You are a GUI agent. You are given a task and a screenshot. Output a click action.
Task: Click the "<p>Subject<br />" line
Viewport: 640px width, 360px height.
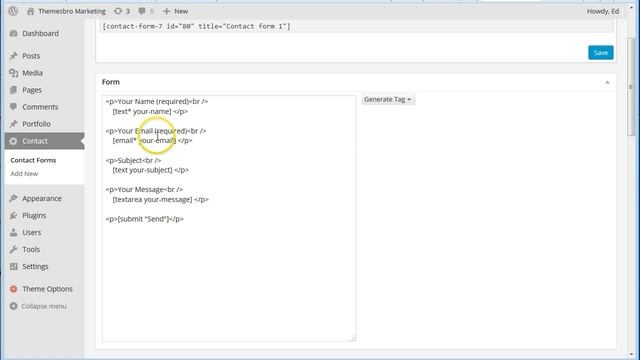click(133, 160)
